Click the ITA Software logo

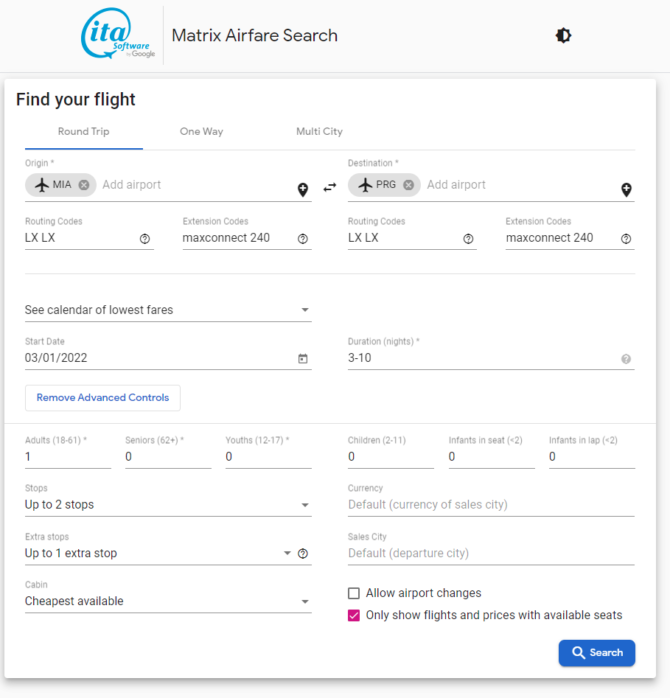click(118, 36)
